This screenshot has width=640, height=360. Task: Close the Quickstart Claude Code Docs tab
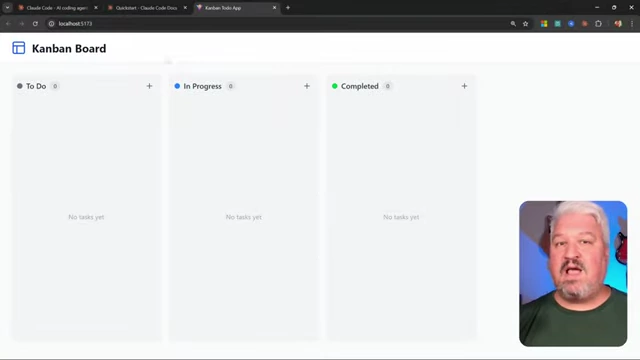point(185,8)
